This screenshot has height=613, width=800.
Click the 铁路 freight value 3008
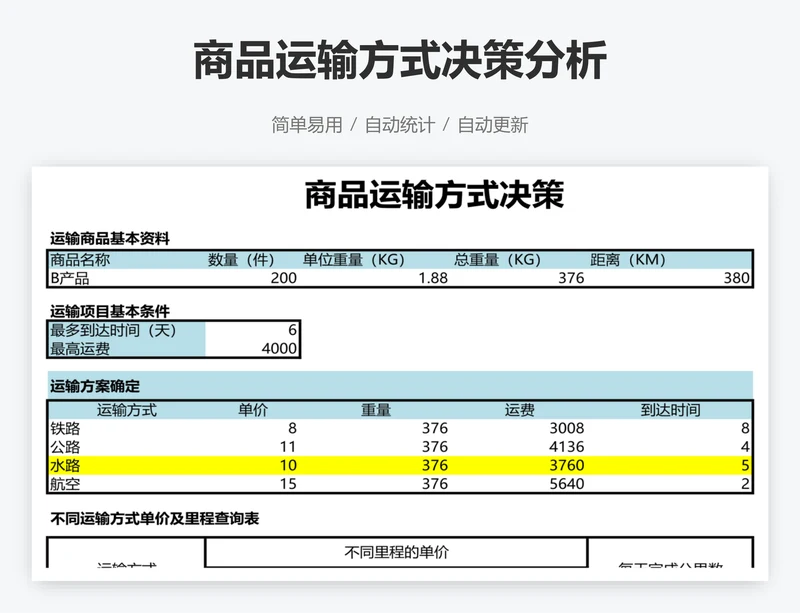tap(567, 428)
